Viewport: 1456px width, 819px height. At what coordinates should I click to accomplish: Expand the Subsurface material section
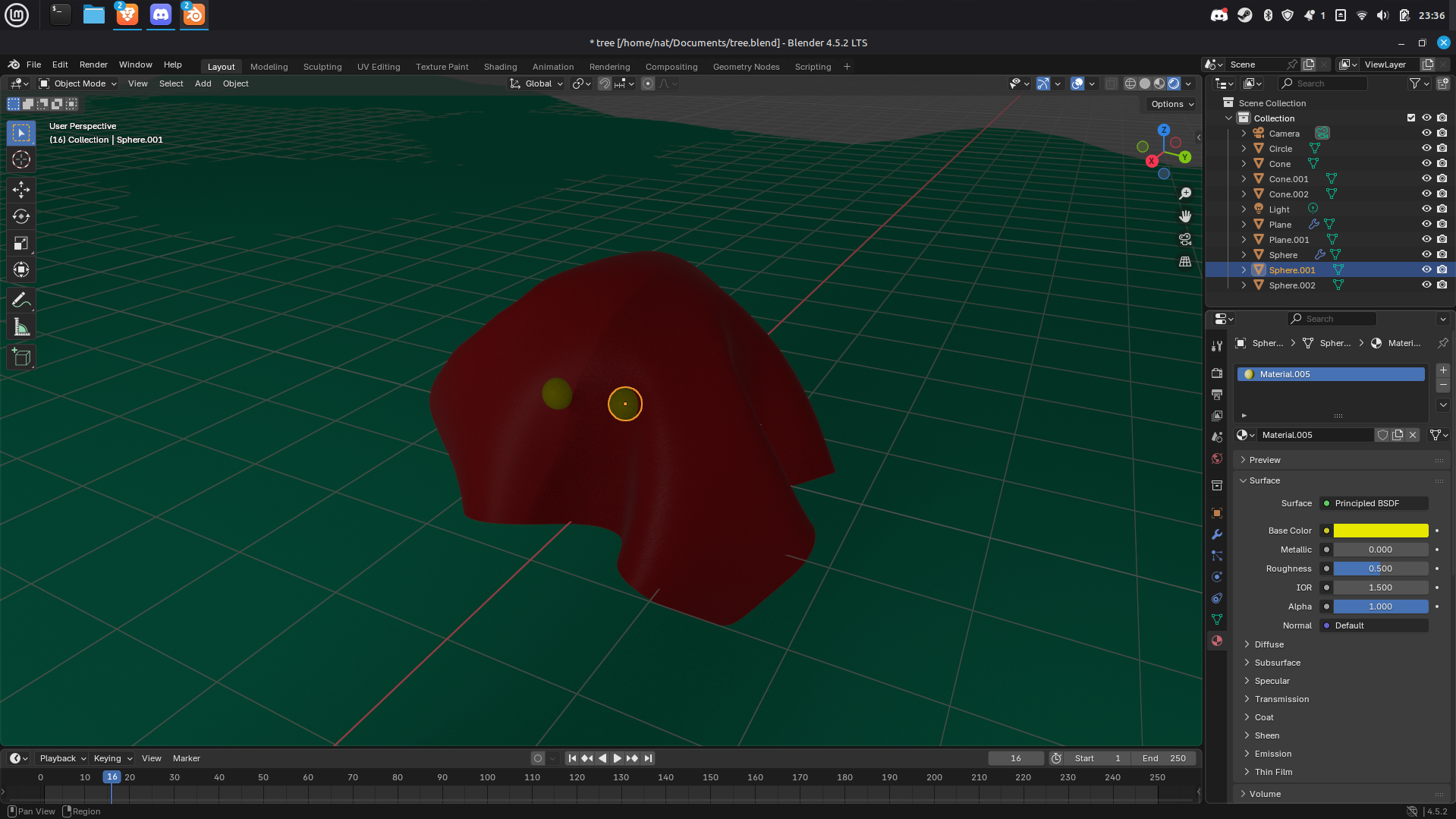pos(1277,663)
